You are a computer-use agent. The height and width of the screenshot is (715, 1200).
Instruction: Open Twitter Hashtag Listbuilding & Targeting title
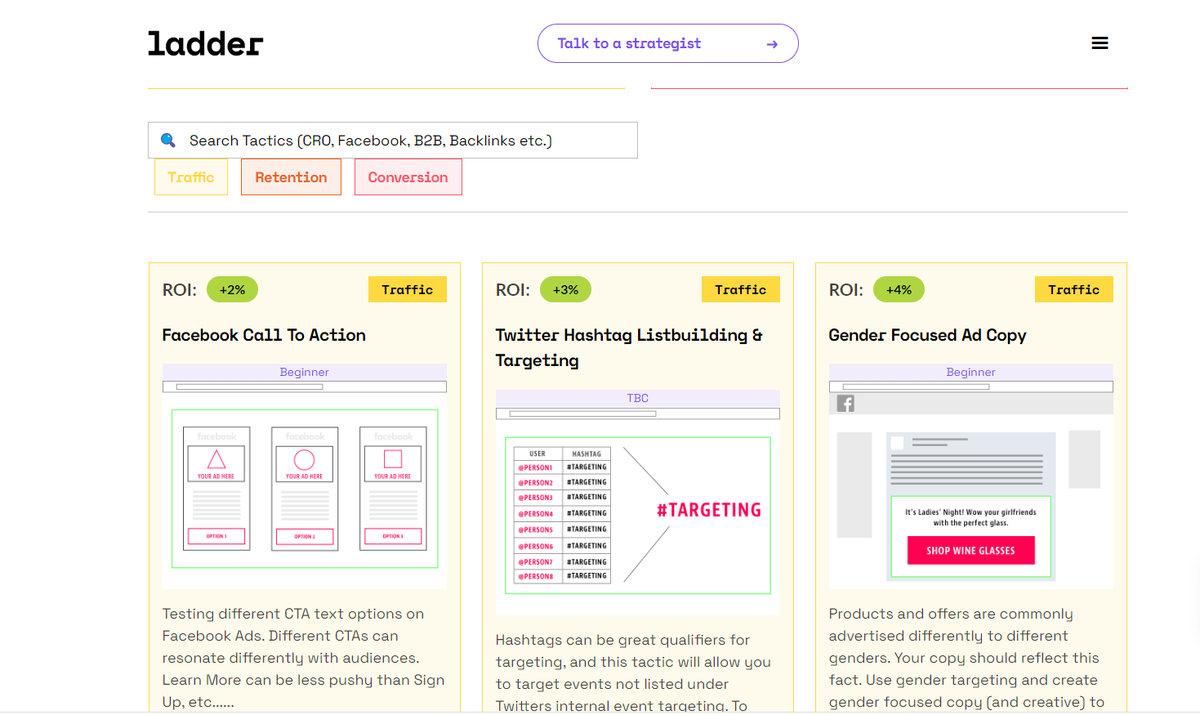click(x=629, y=347)
